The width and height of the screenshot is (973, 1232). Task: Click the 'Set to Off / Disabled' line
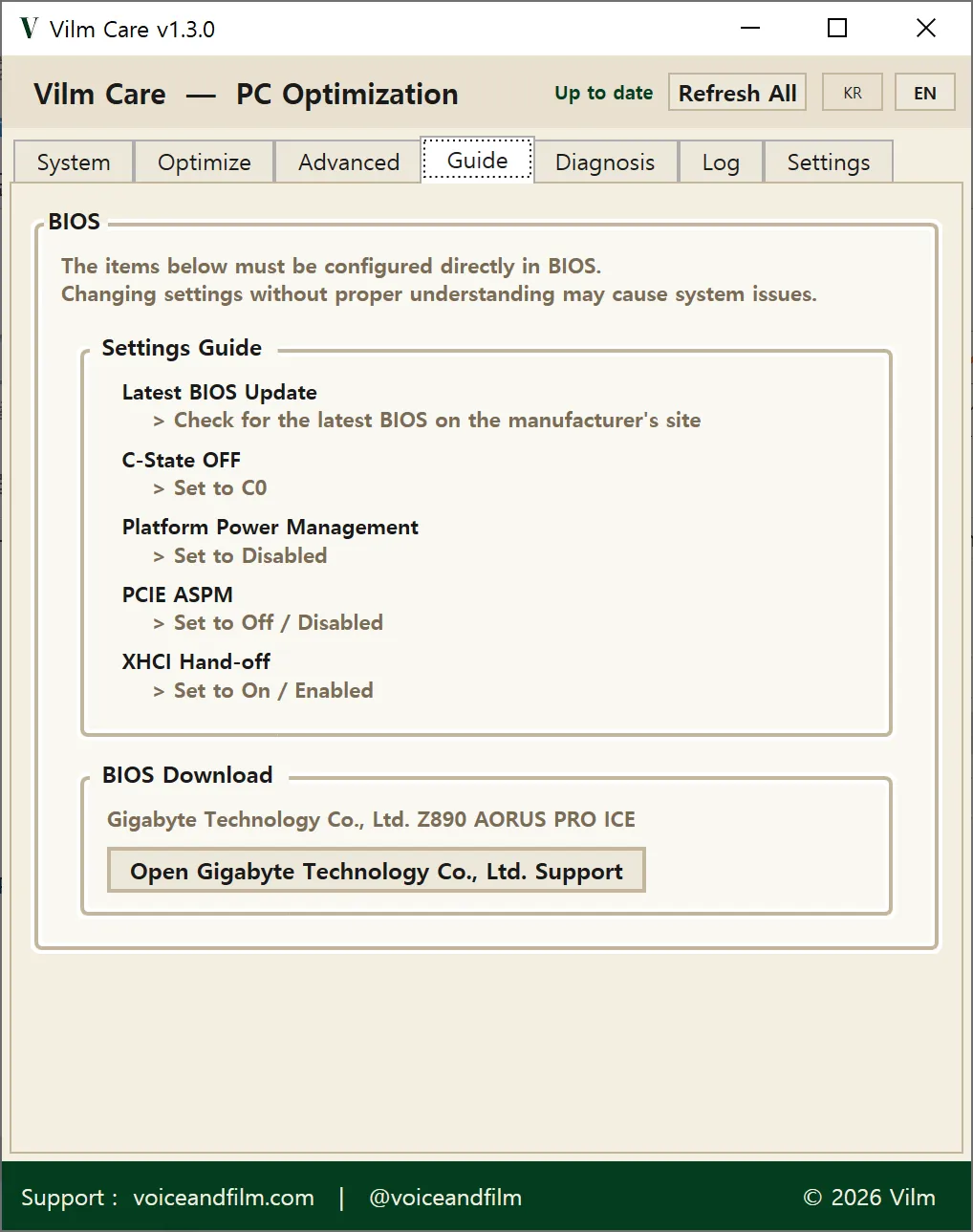269,623
